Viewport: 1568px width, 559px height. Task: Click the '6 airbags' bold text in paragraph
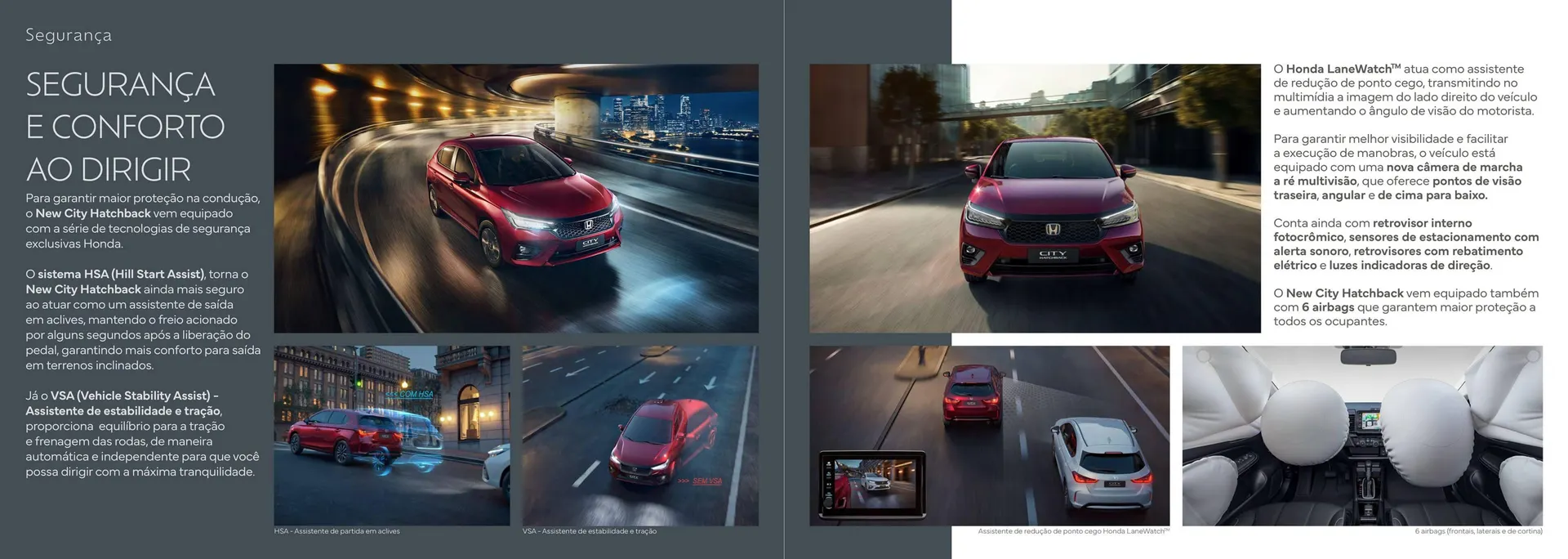point(1328,307)
